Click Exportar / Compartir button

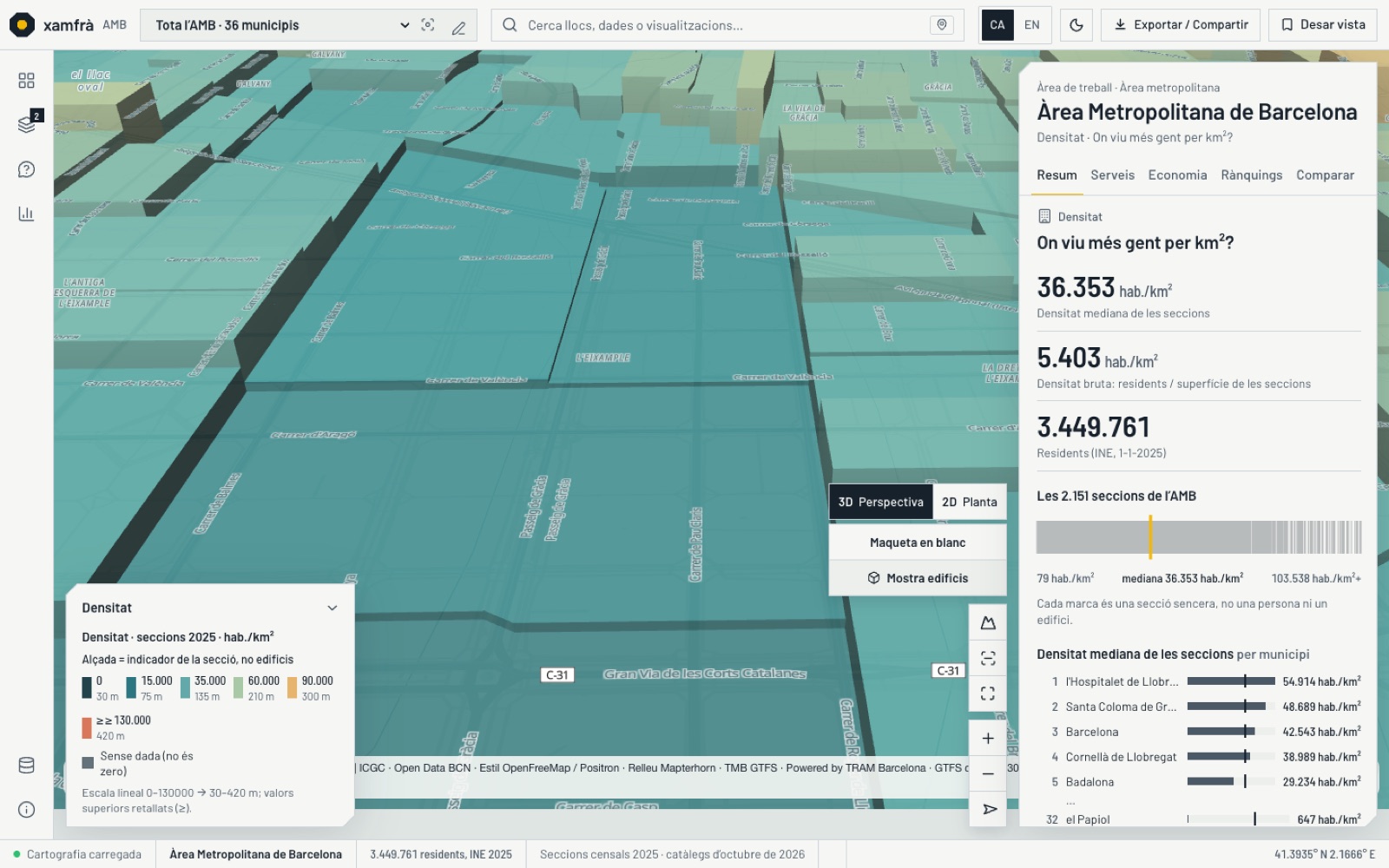pos(1181,25)
